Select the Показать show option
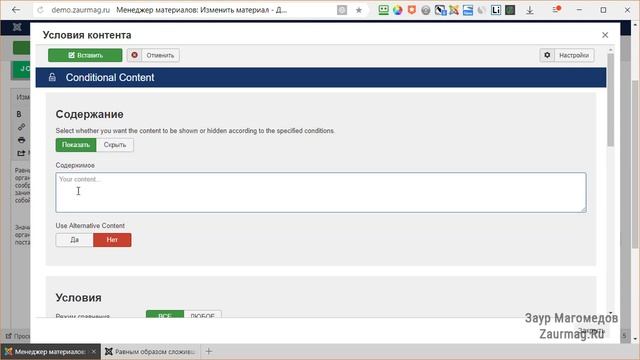 [76, 145]
